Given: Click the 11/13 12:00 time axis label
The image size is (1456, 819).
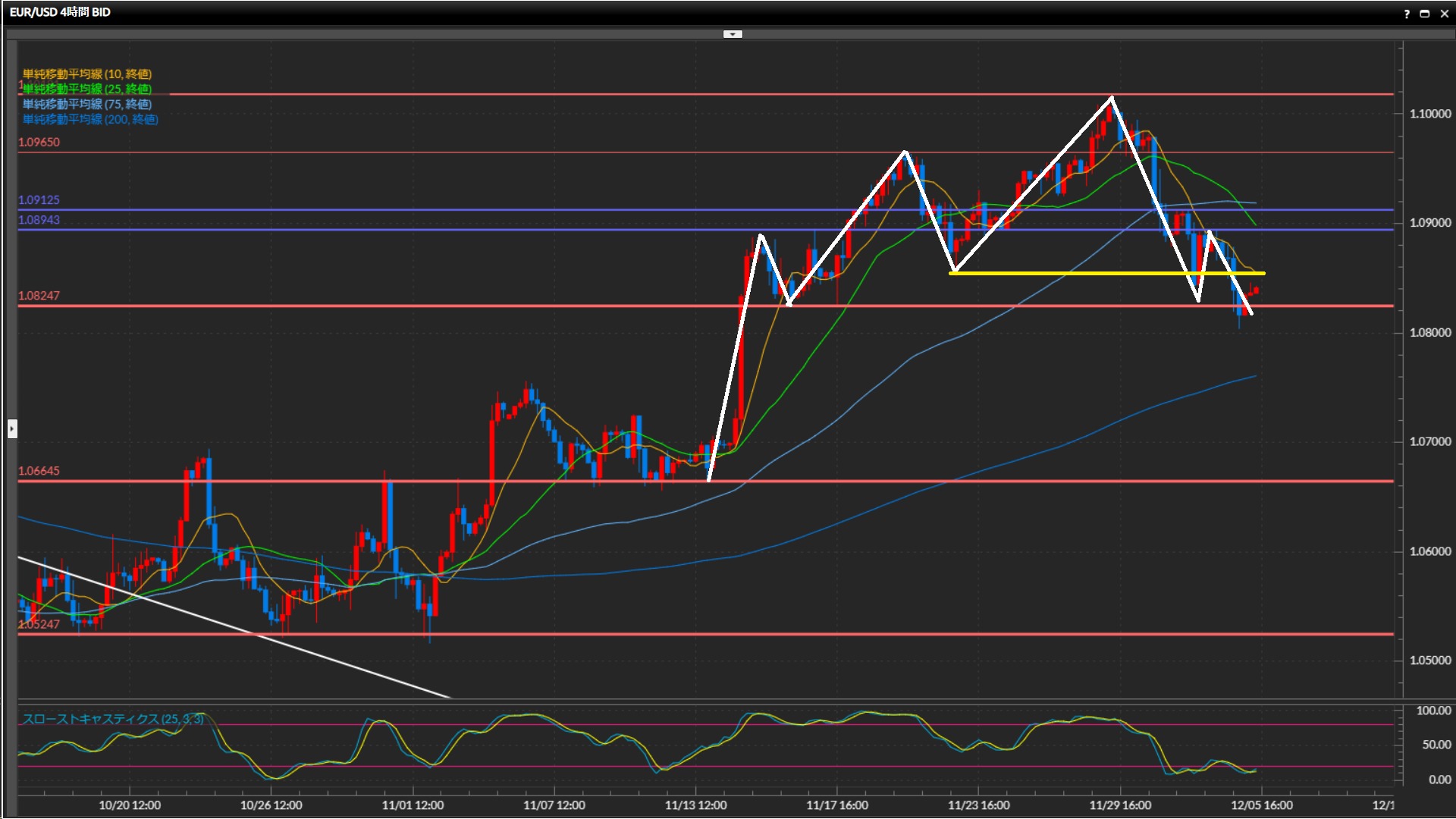Looking at the screenshot, I should (695, 805).
